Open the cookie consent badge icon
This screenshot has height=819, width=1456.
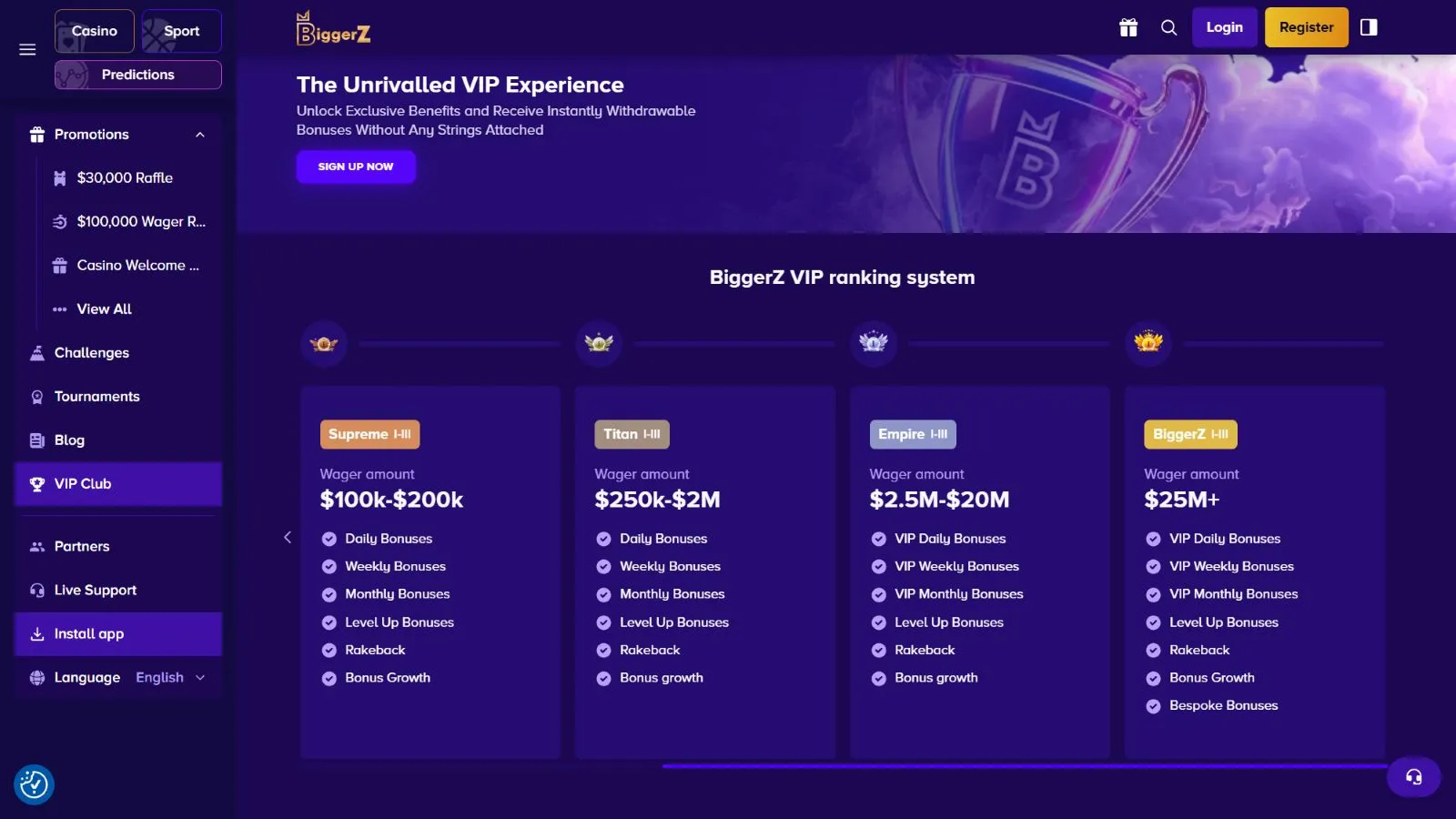point(34,784)
